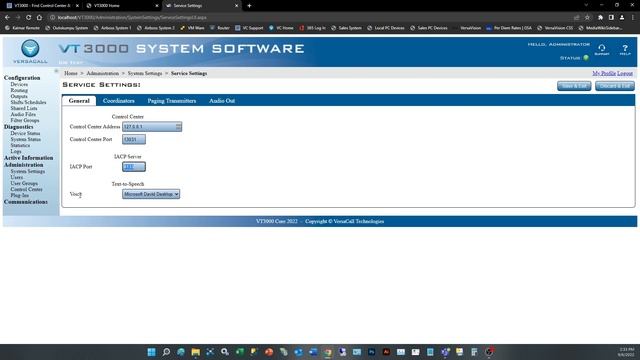Open the browser extensions puzzle icon
This screenshot has width=640, height=360.
[600, 18]
